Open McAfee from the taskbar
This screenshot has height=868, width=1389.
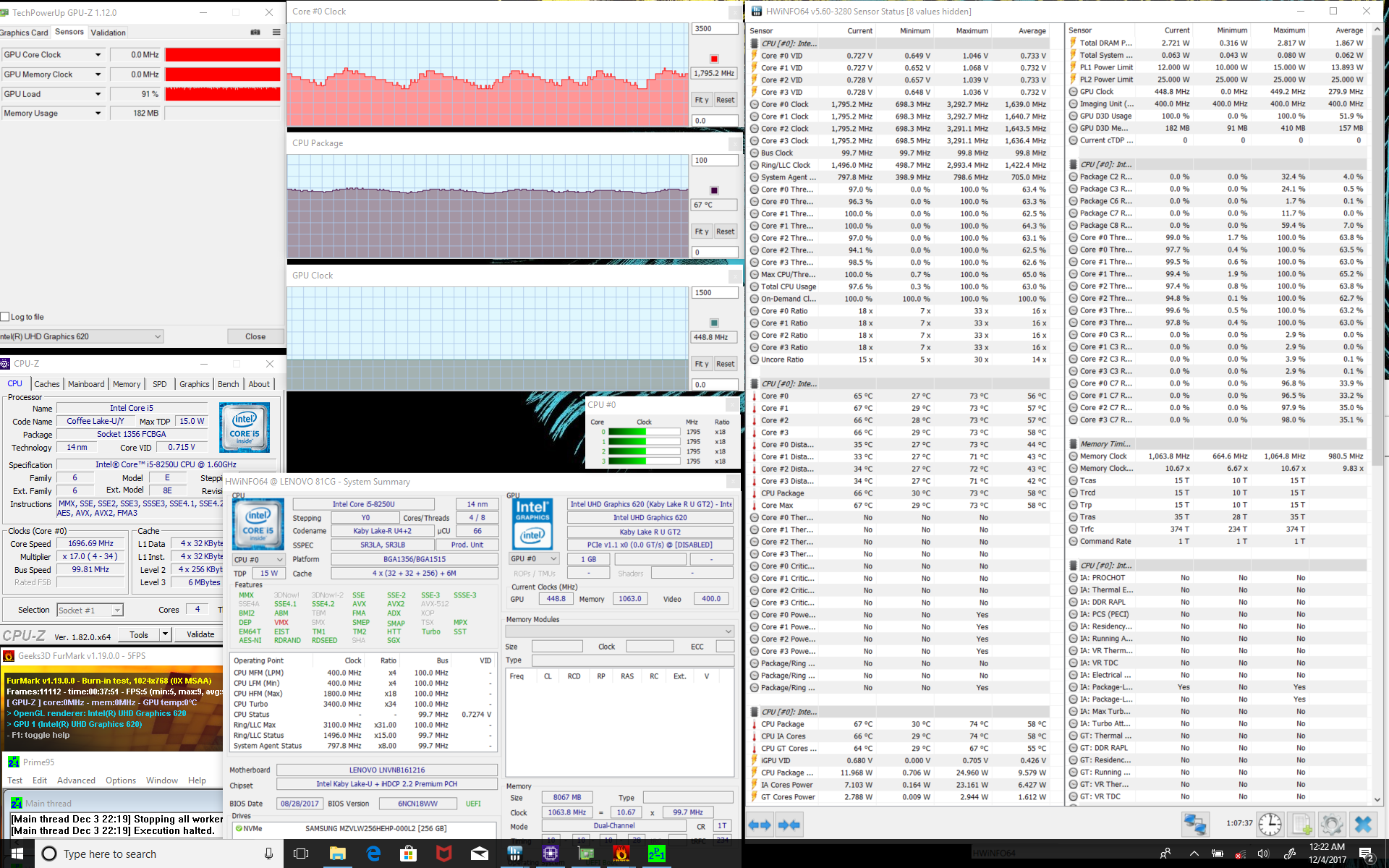coord(443,854)
